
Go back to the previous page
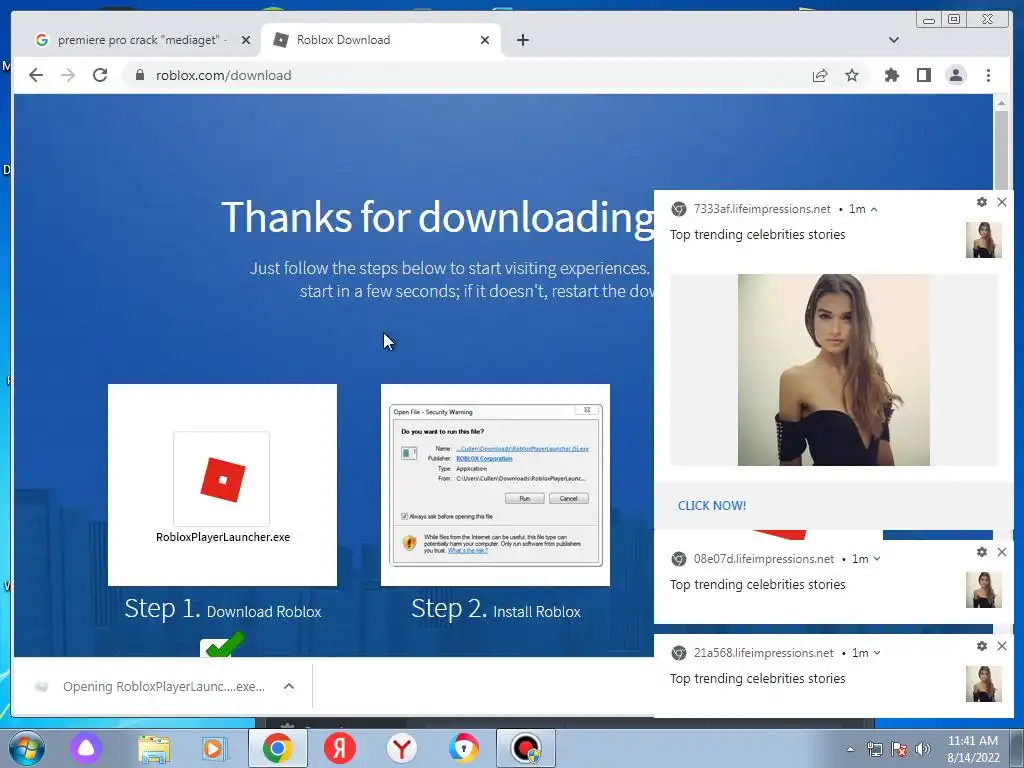[x=36, y=76]
